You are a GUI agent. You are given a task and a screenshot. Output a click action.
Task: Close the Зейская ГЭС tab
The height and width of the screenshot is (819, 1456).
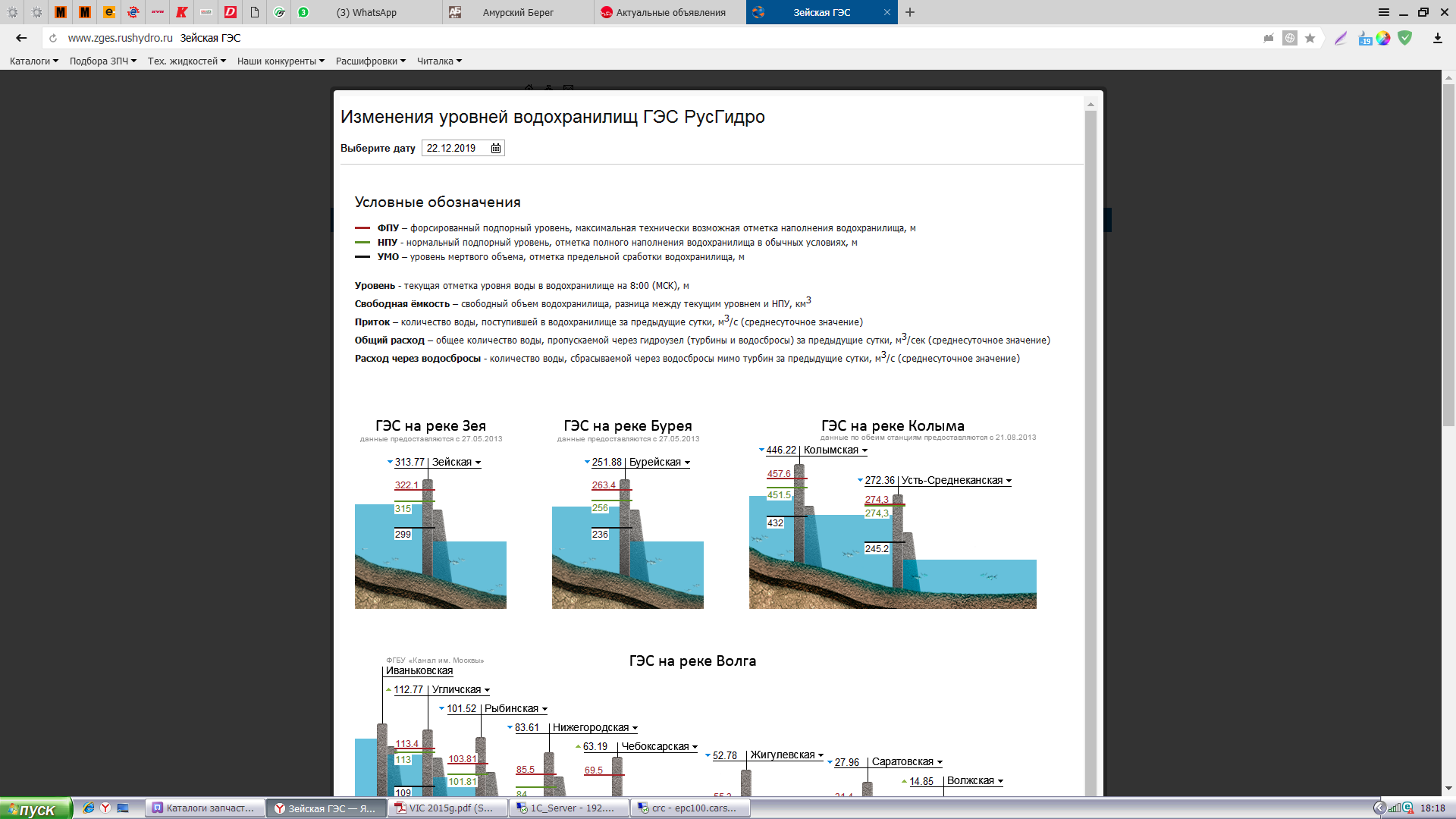point(886,12)
